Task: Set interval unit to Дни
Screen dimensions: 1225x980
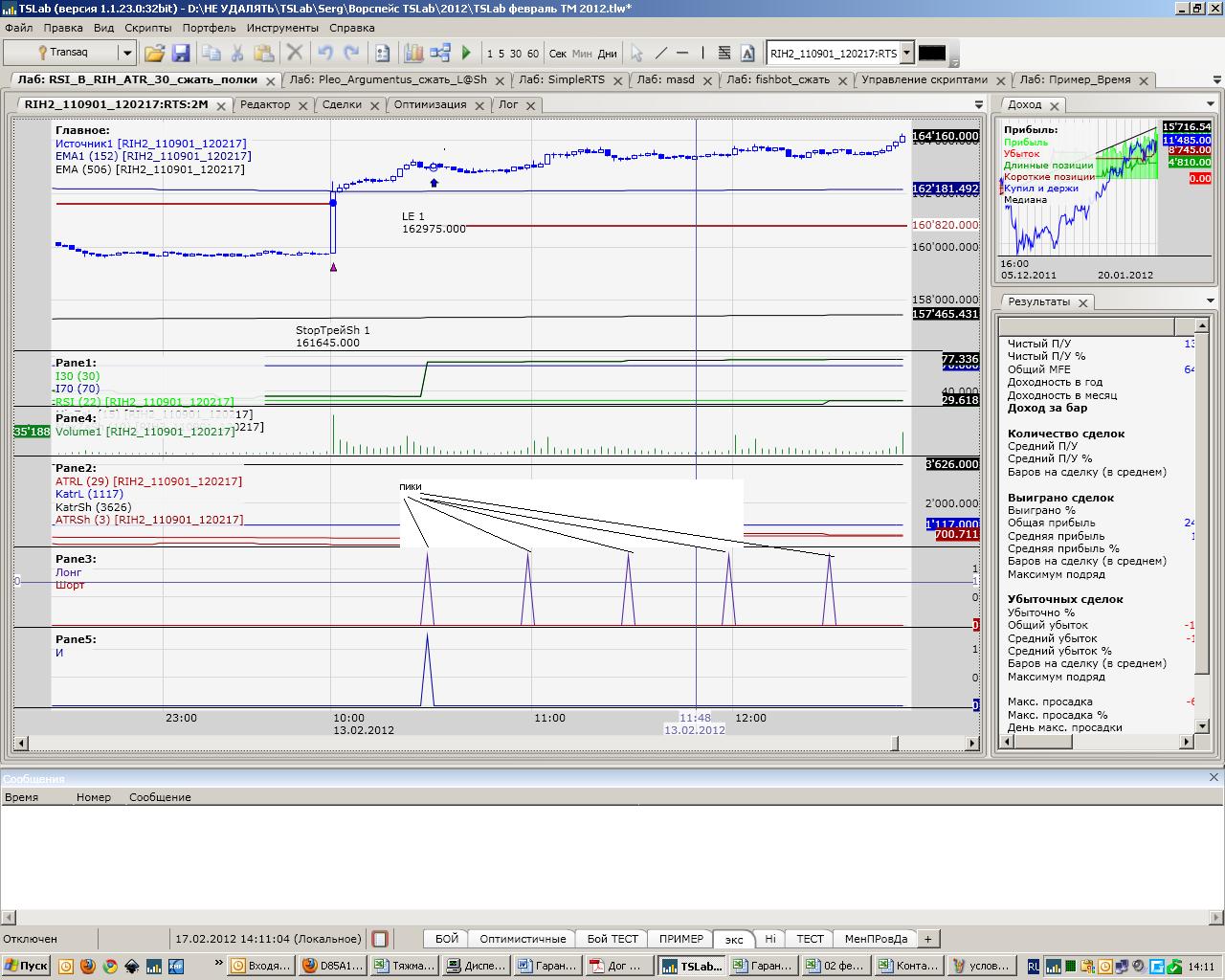Action: (x=608, y=54)
